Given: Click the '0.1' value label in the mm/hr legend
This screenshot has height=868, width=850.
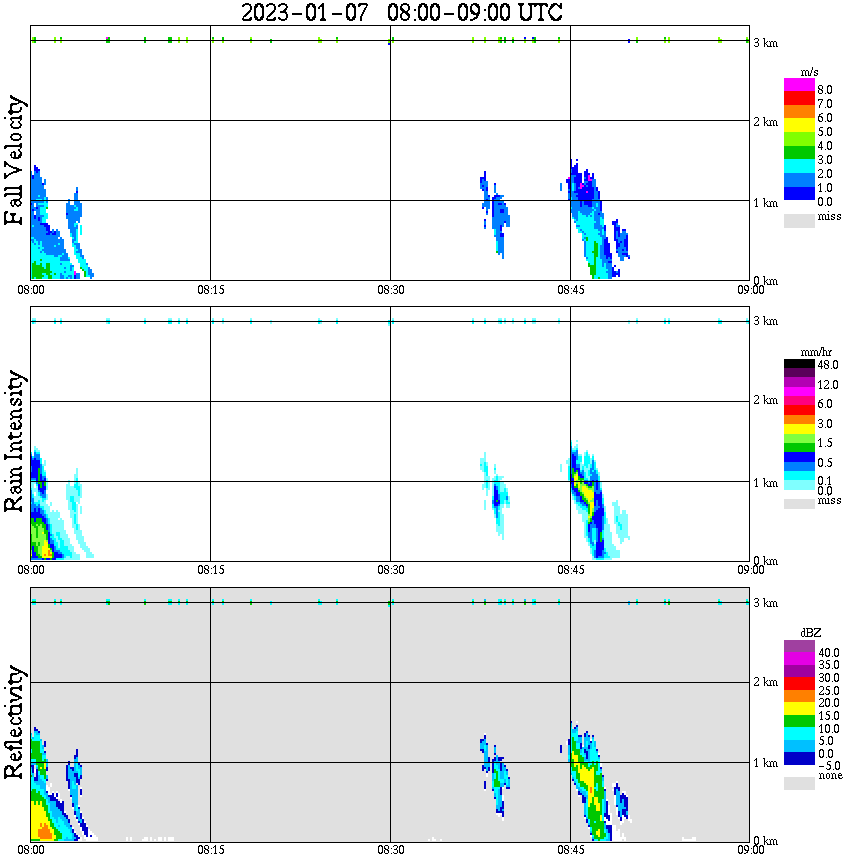Looking at the screenshot, I should [x=825, y=480].
